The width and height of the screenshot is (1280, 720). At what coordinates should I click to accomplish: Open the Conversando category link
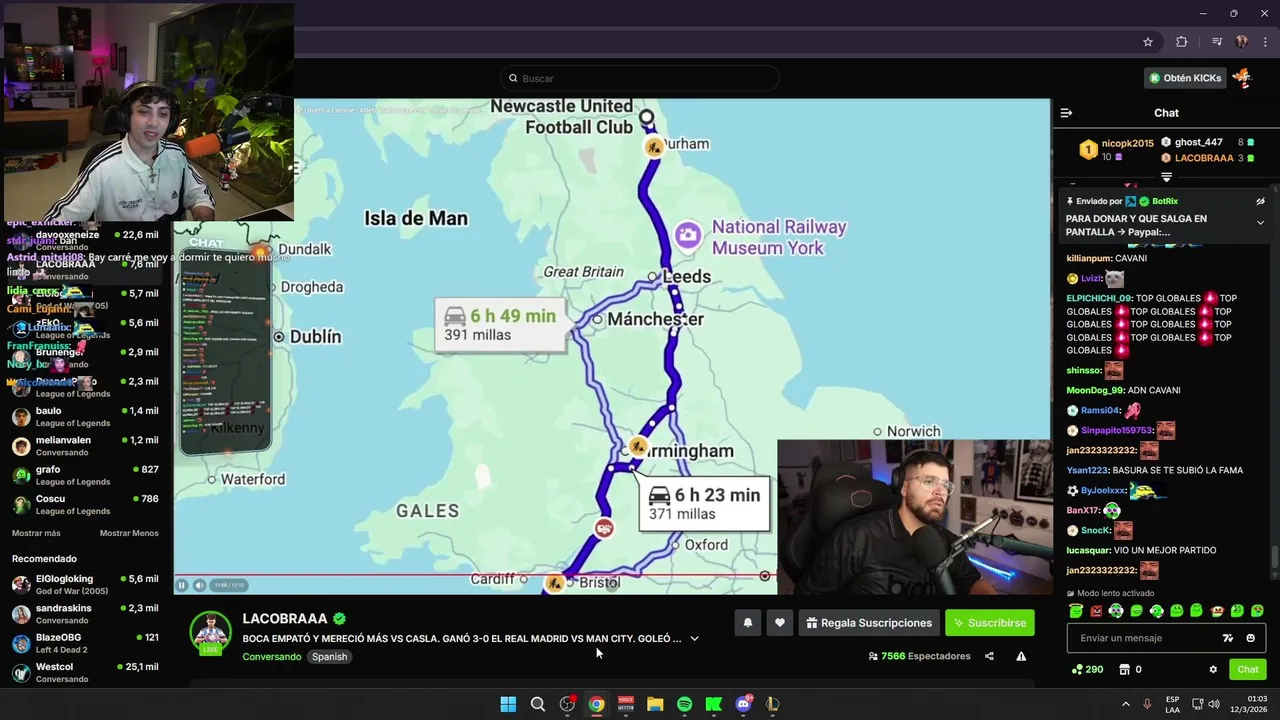[x=271, y=657]
